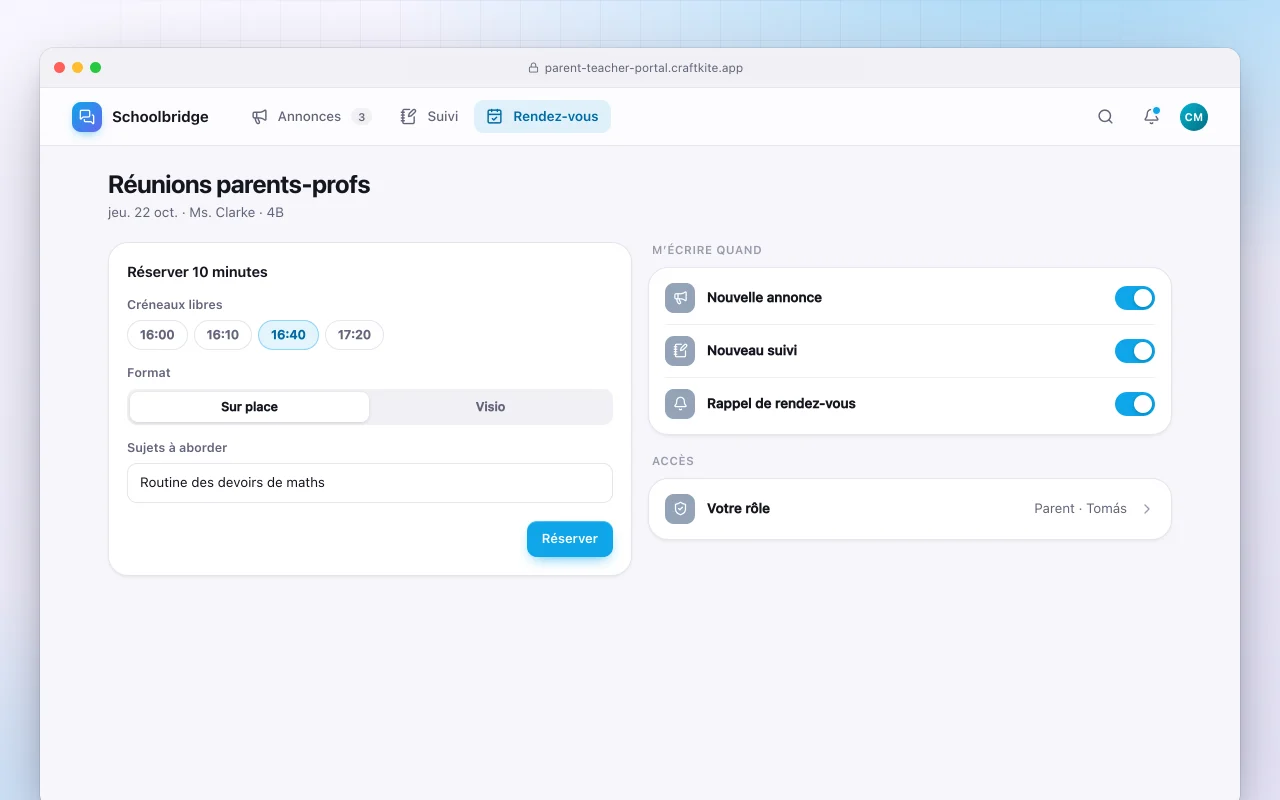Click the Réserver 10 minutes title
The image size is (1280, 800).
(x=197, y=272)
